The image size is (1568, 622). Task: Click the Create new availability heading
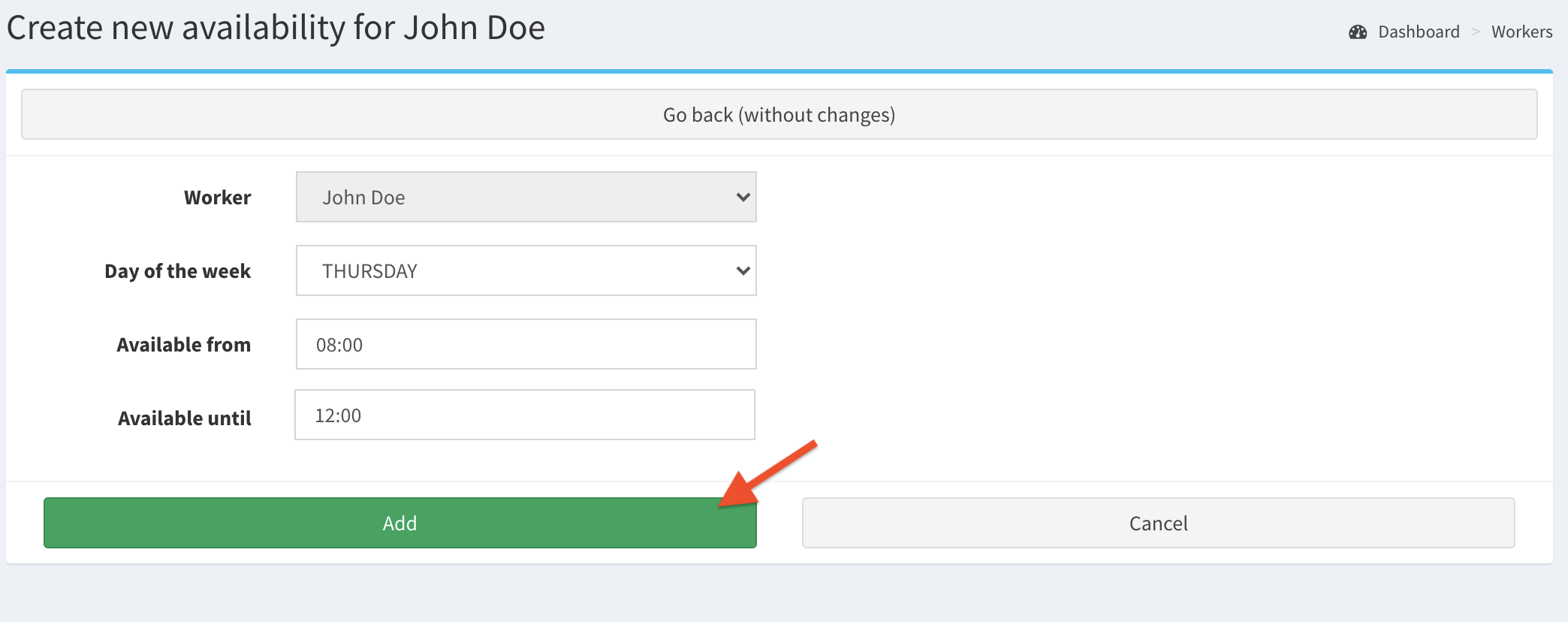pos(276,29)
